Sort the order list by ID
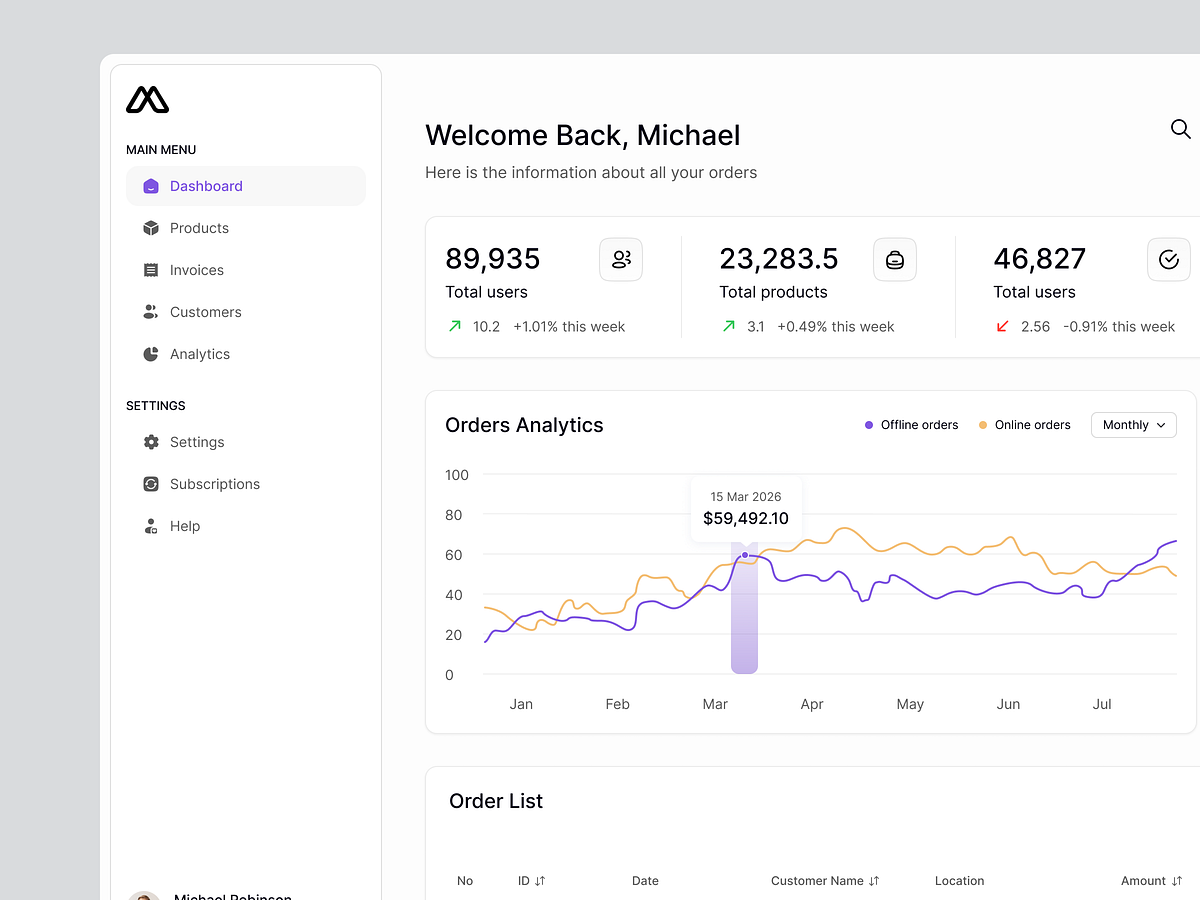The height and width of the screenshot is (900, 1200). click(x=540, y=881)
